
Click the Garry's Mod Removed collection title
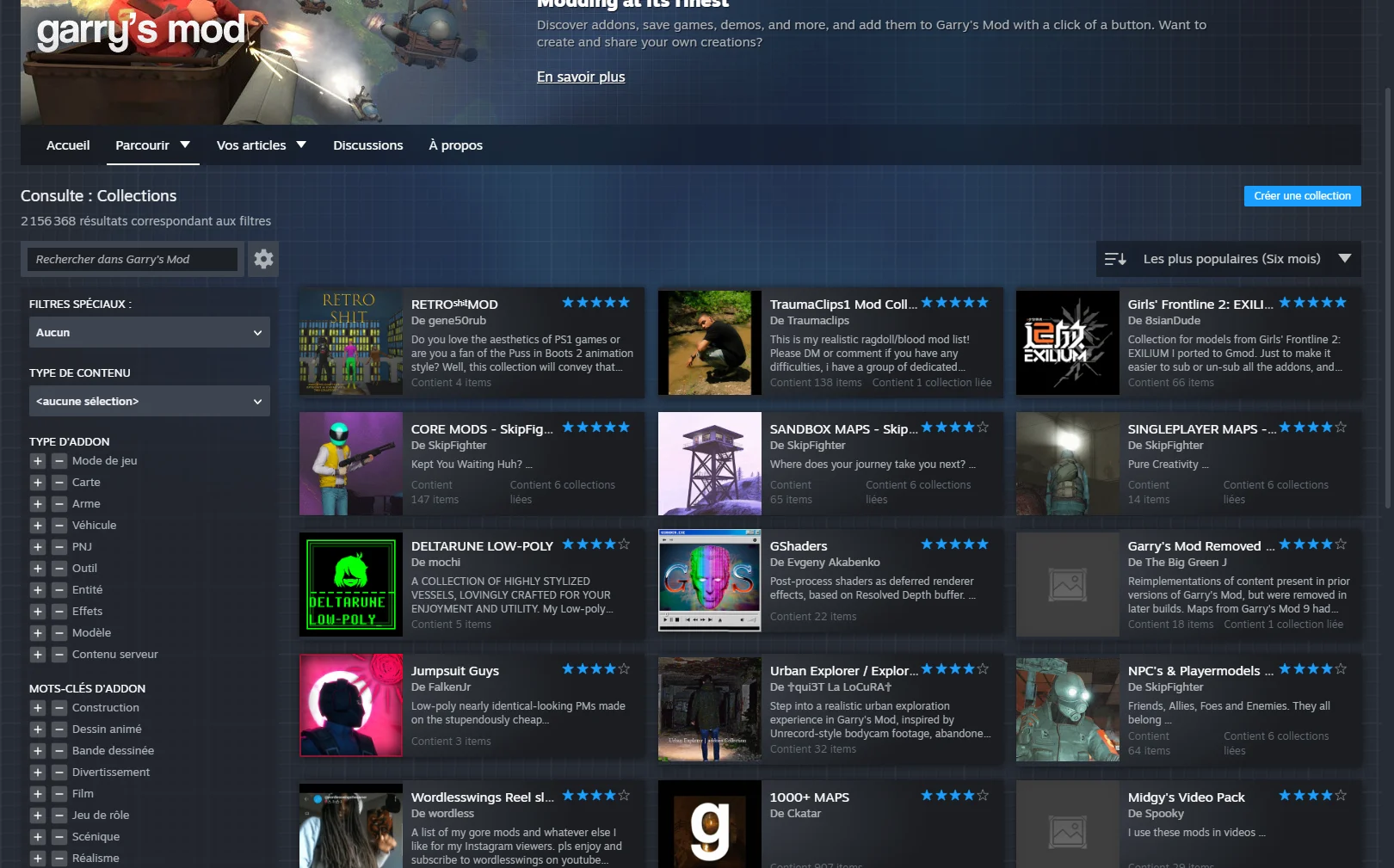(x=1201, y=546)
